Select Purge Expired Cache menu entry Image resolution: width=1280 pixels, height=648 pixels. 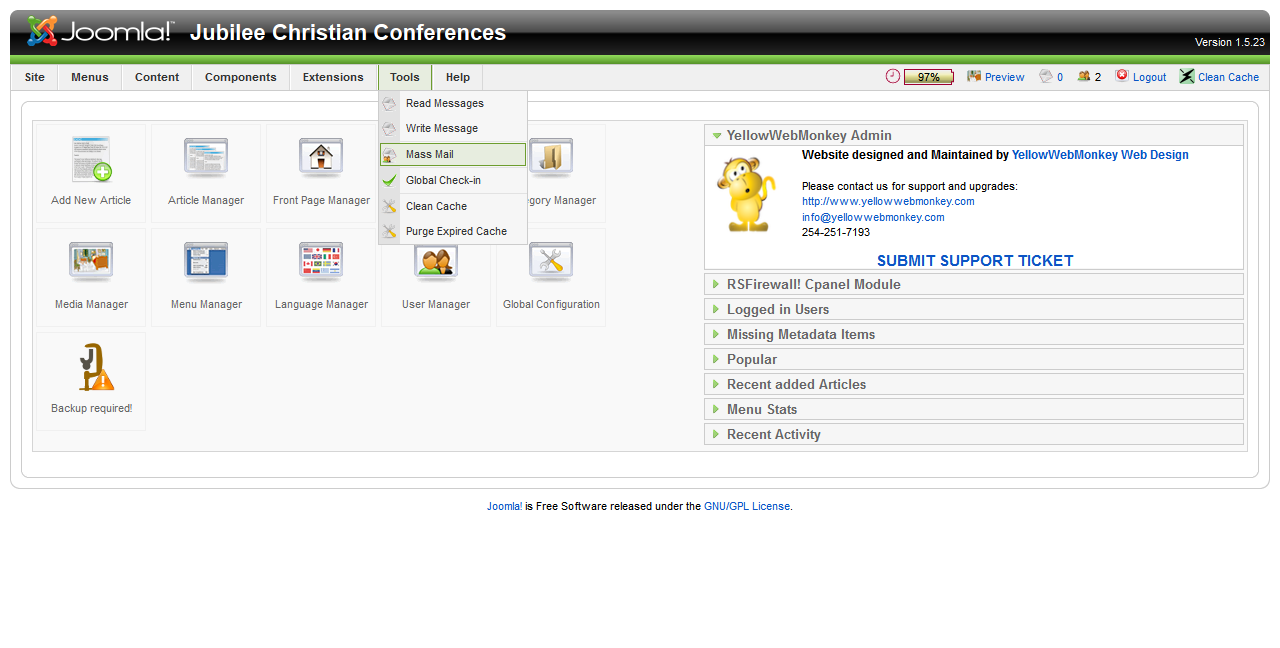pyautogui.click(x=453, y=231)
